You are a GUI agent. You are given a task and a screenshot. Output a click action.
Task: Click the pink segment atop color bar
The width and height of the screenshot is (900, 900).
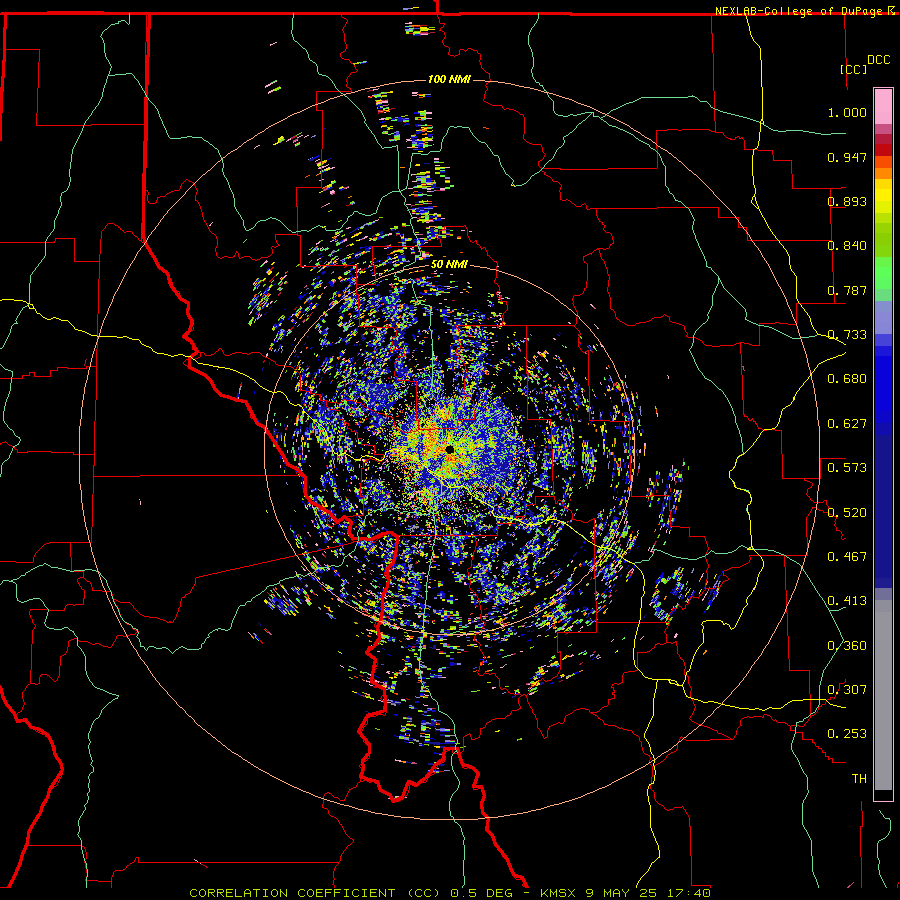(883, 107)
